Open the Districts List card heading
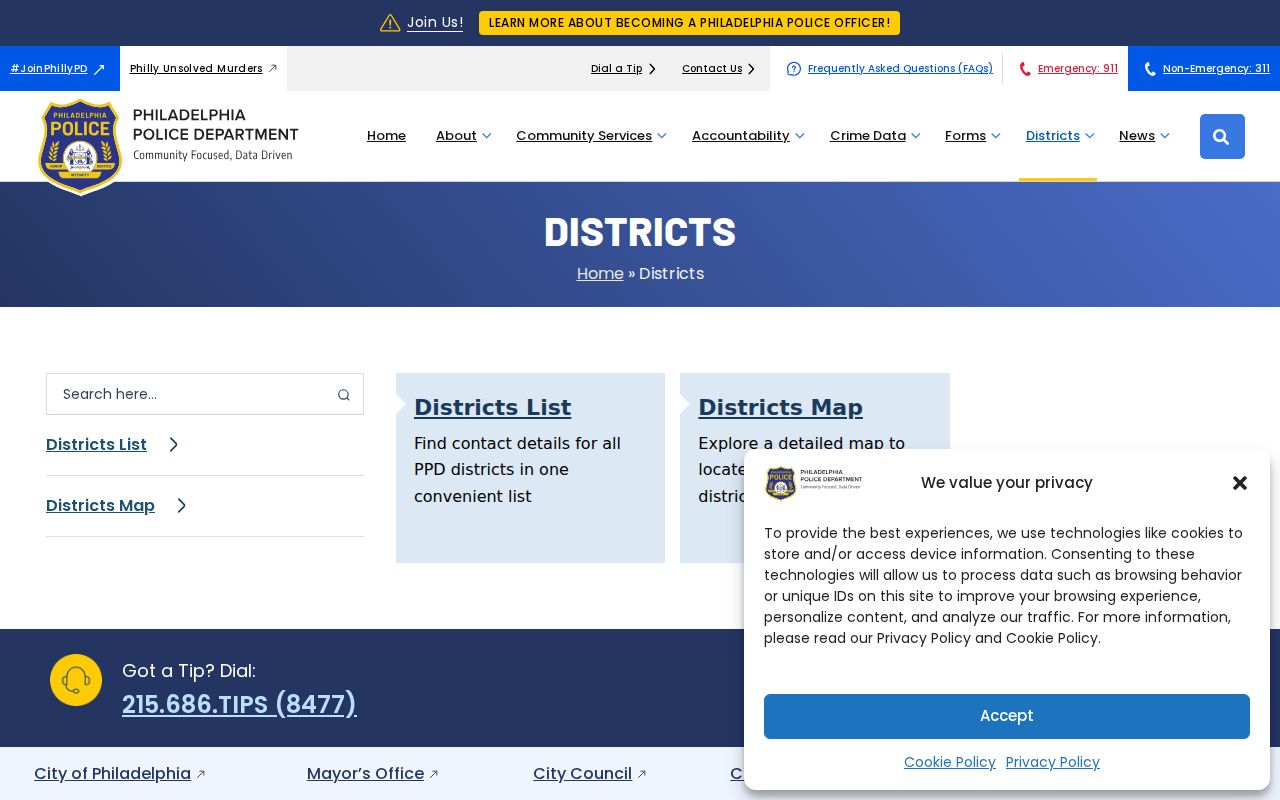Viewport: 1280px width, 800px height. pos(492,408)
